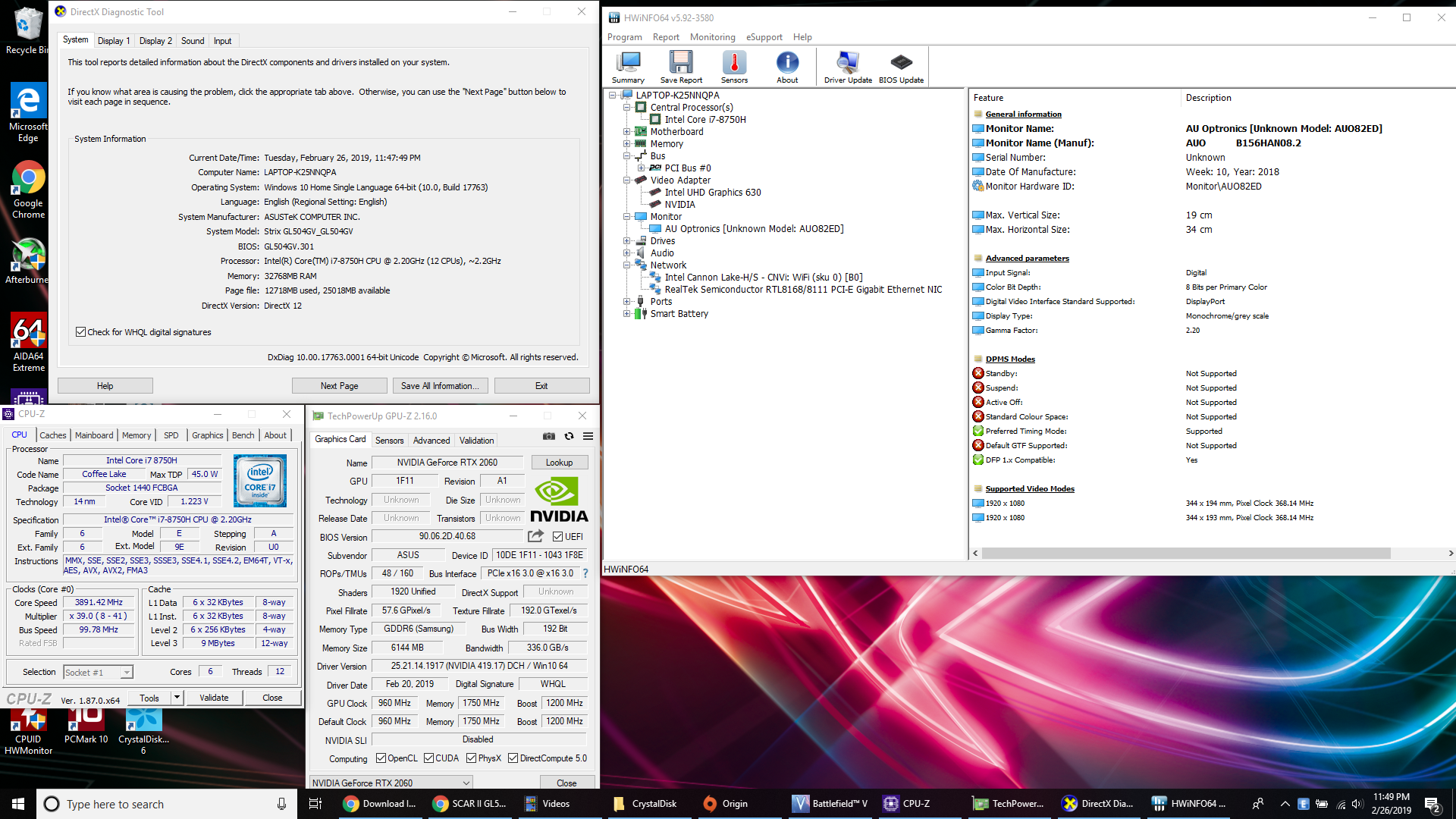Toggle DirectCompute 5.0 checkbox

click(x=513, y=758)
